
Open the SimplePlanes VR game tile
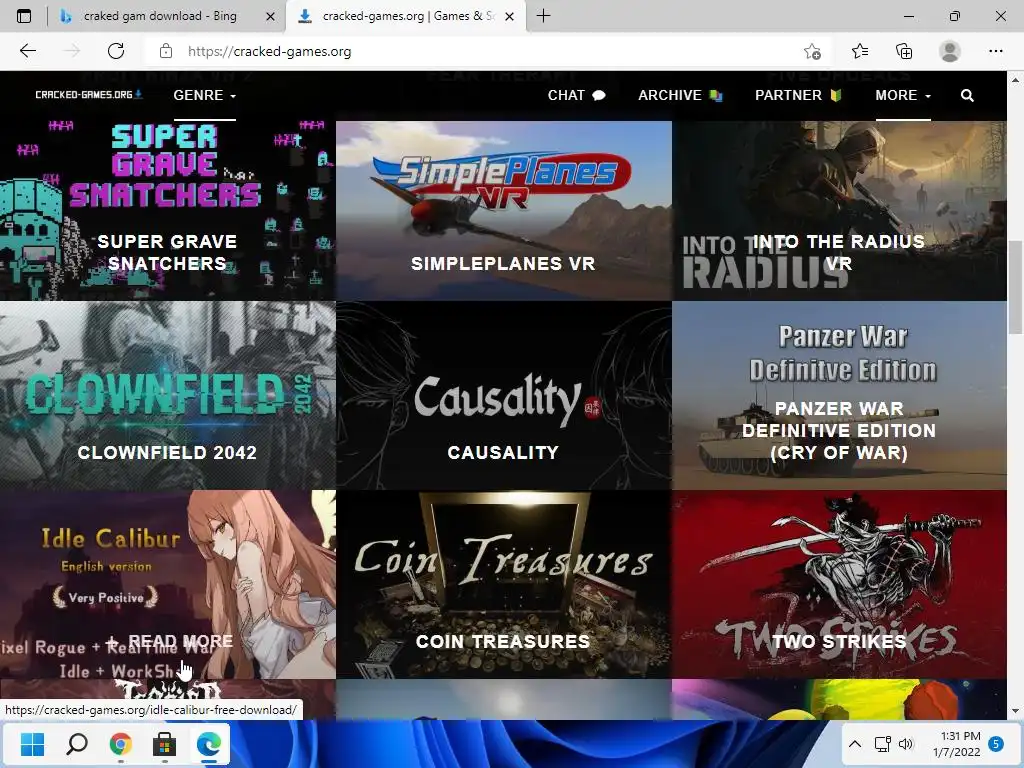504,211
